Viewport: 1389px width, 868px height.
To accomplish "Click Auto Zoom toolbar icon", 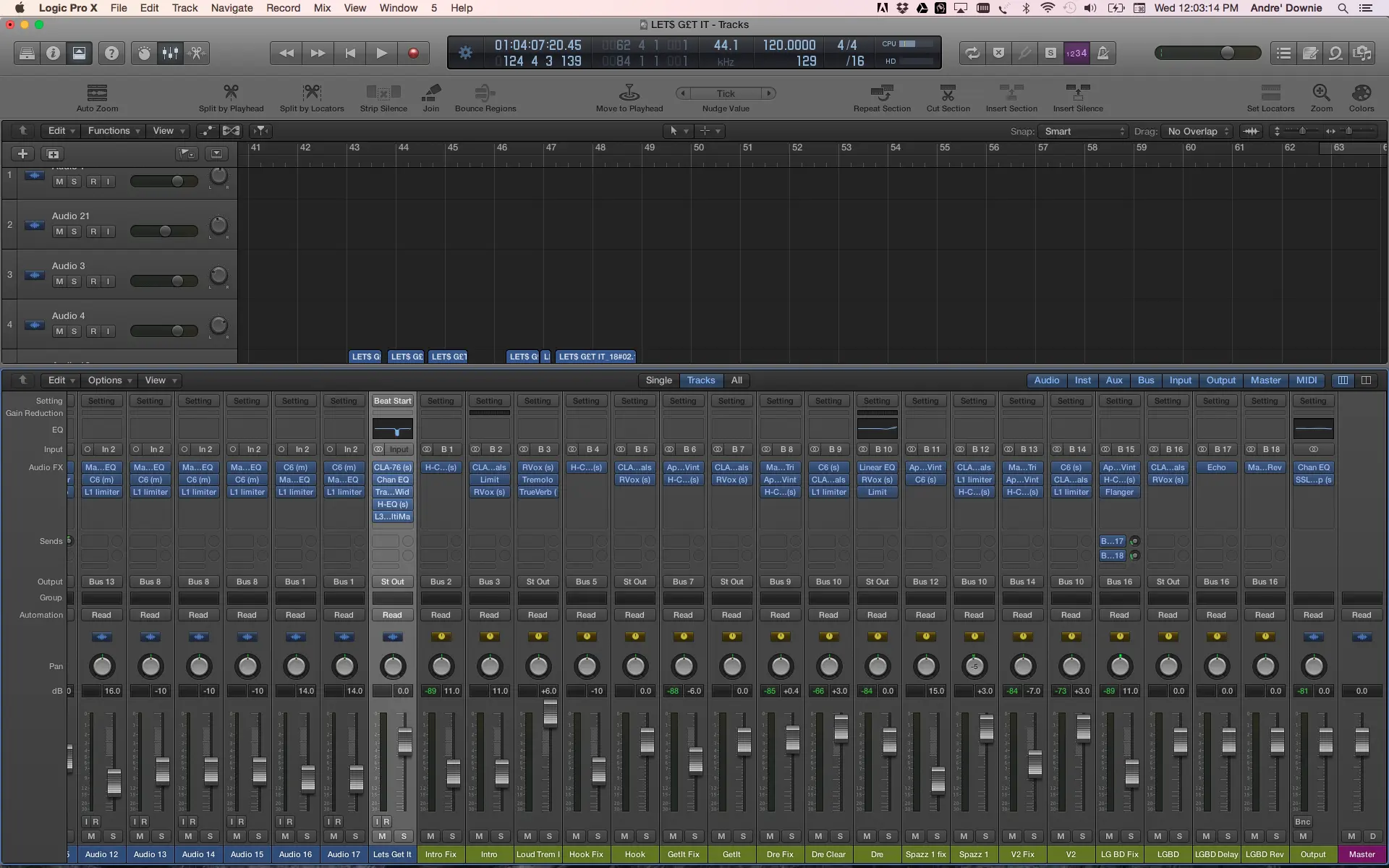I will coord(97,98).
